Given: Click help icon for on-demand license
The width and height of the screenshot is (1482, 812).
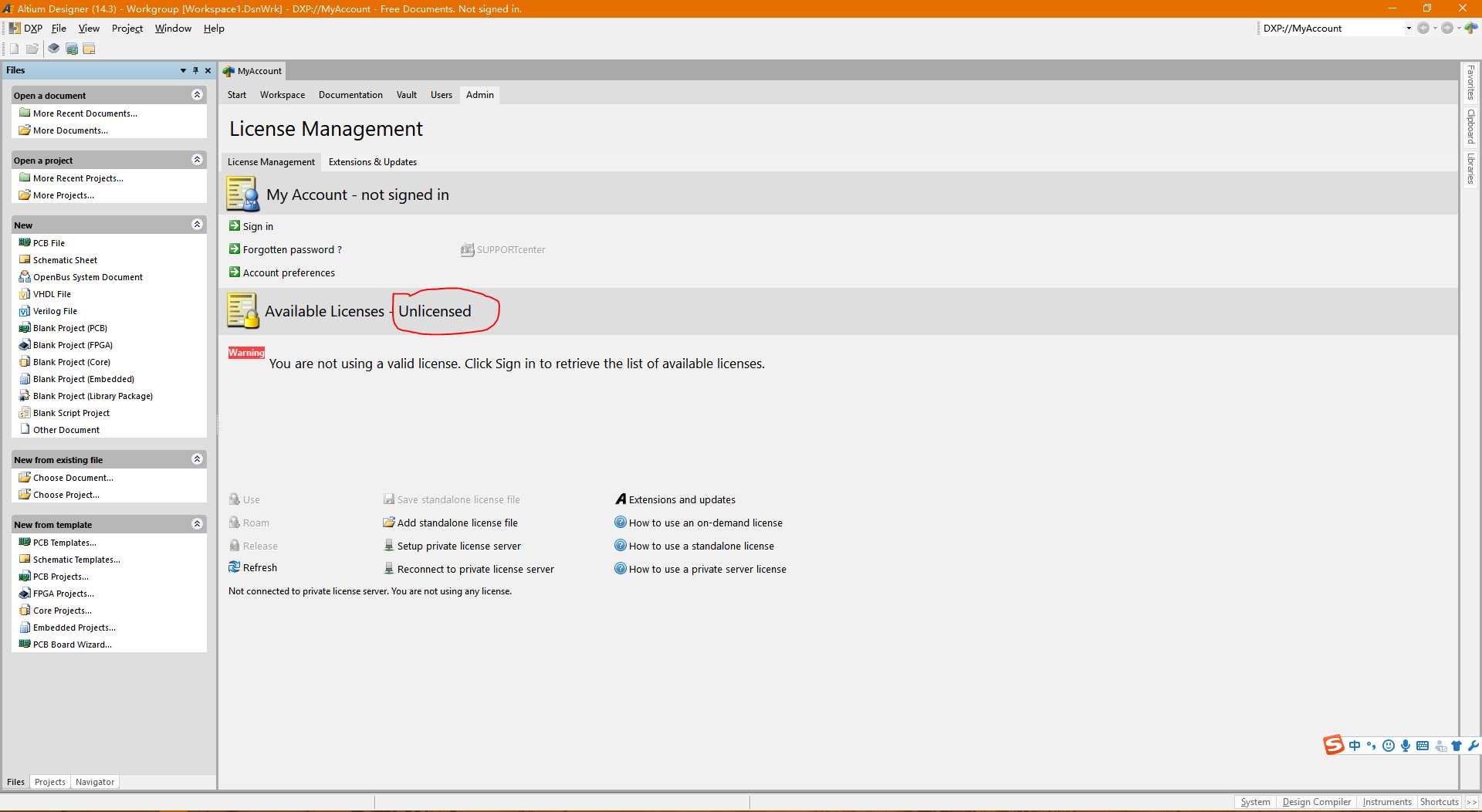Looking at the screenshot, I should 621,523.
